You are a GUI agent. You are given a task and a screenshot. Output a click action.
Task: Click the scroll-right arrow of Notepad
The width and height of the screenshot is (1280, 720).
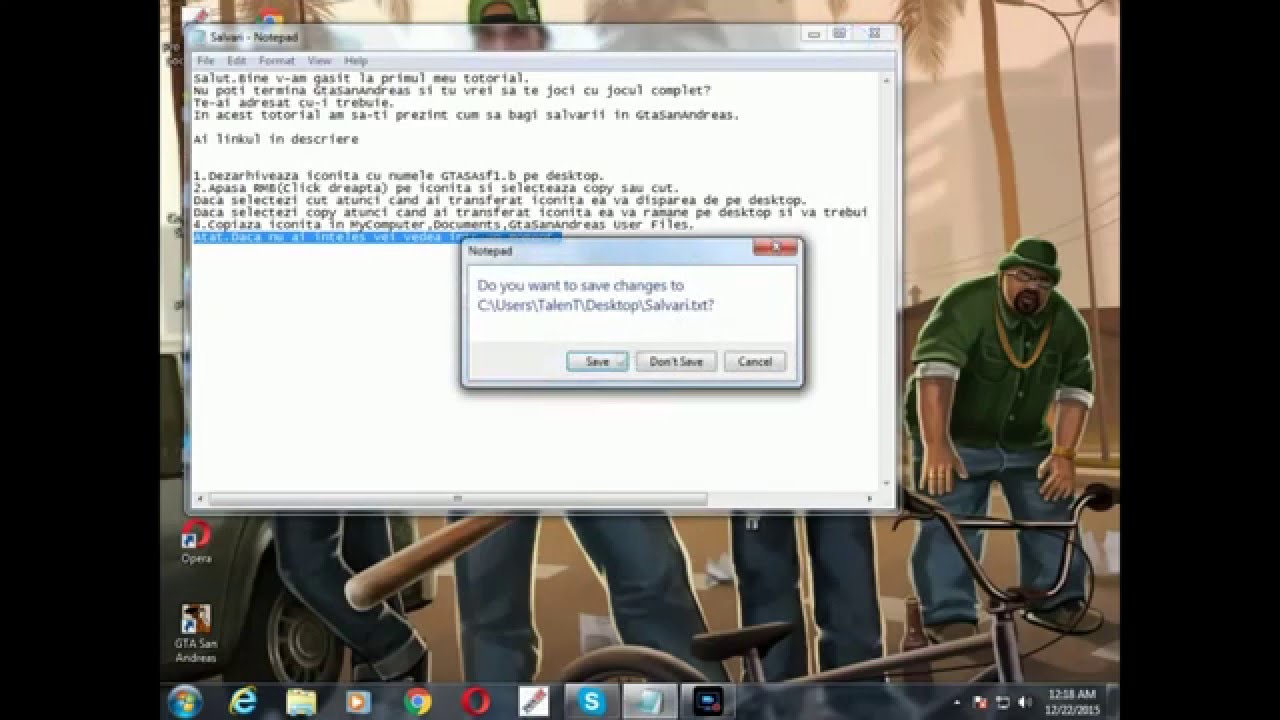point(870,498)
